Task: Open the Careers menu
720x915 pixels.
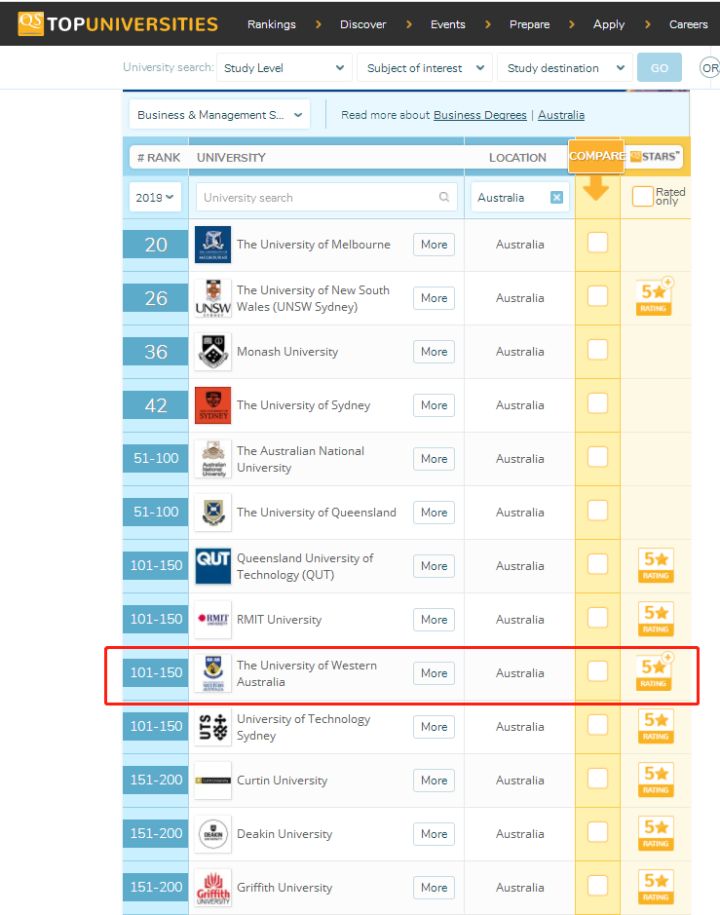Action: (688, 24)
